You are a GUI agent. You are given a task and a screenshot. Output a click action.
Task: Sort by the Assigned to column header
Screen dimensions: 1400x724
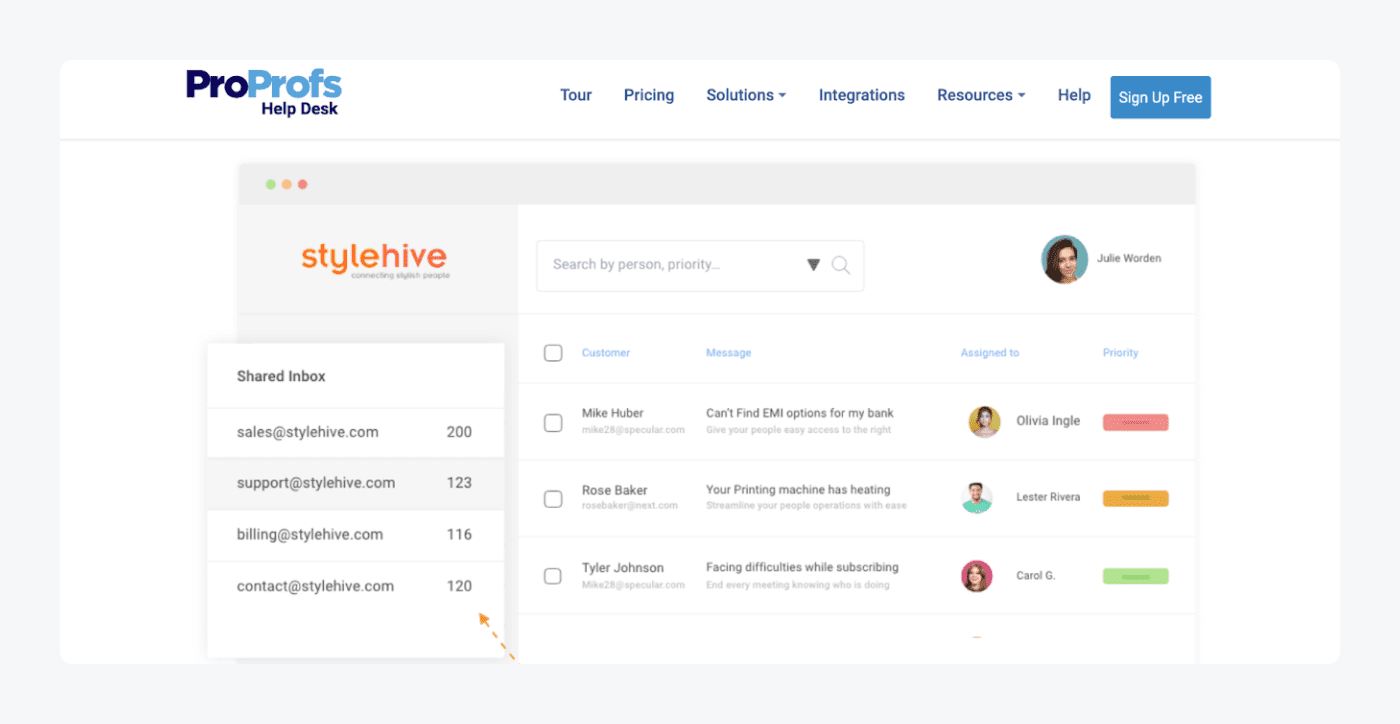click(x=990, y=352)
